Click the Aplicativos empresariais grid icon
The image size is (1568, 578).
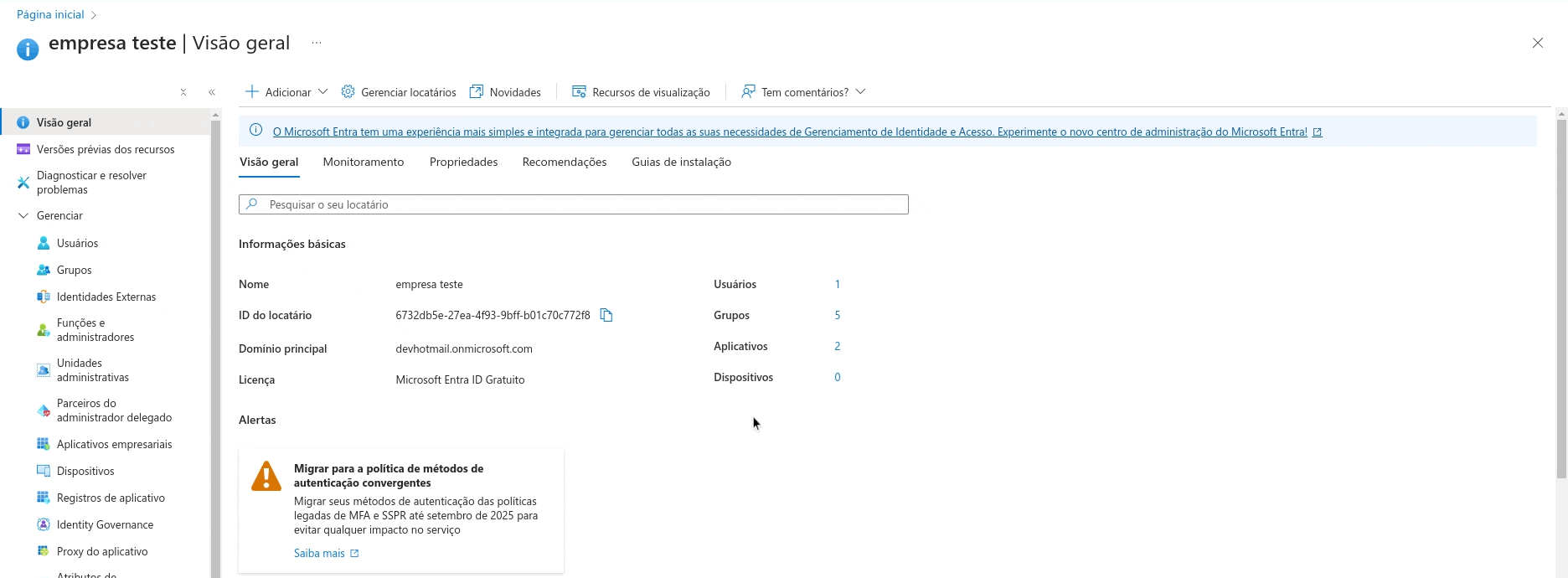44,444
